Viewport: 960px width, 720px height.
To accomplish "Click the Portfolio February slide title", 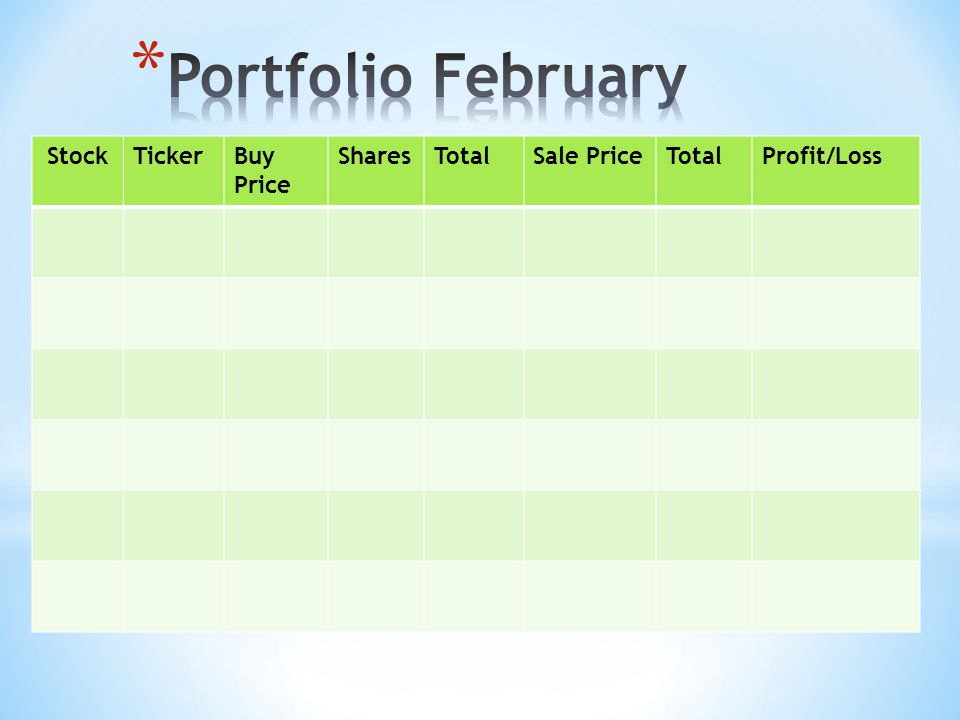I will [427, 78].
